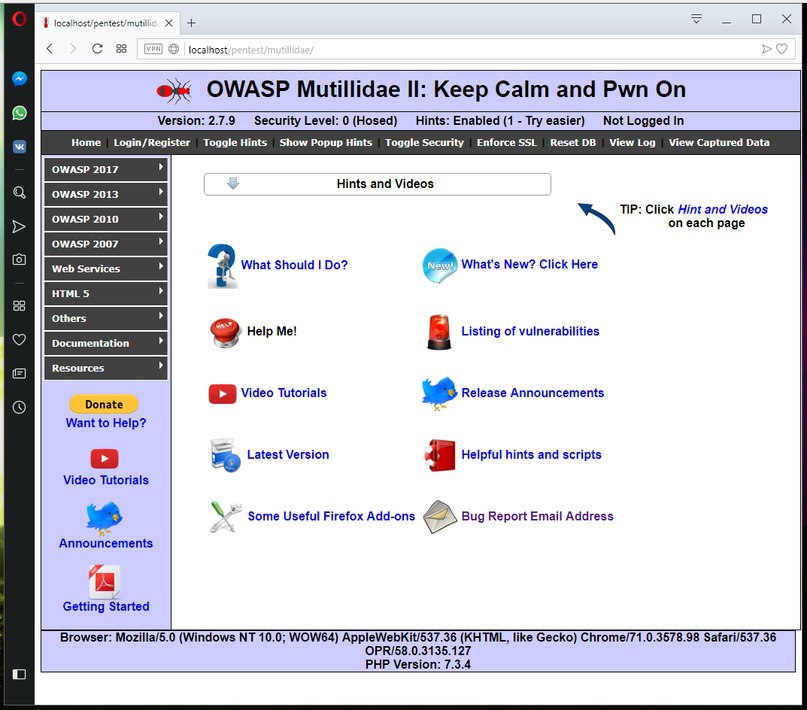This screenshot has width=807, height=710.
Task: Click the heart bookmark icon in address bar
Action: tap(782, 49)
